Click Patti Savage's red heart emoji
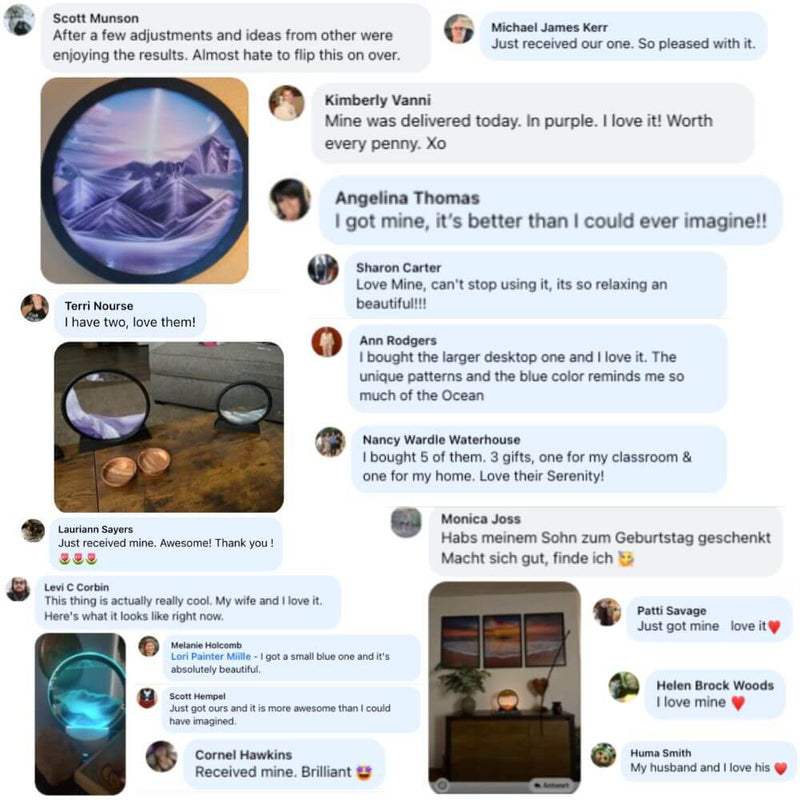Viewport: 800px width, 800px height. pos(774,627)
